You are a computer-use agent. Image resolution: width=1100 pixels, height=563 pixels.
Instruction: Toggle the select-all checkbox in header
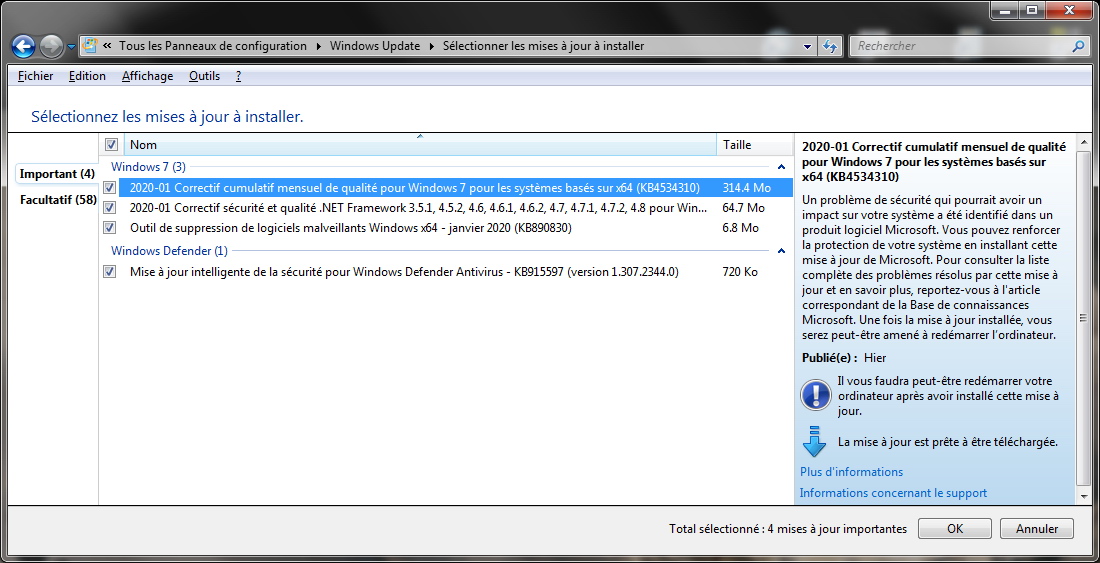(x=111, y=145)
